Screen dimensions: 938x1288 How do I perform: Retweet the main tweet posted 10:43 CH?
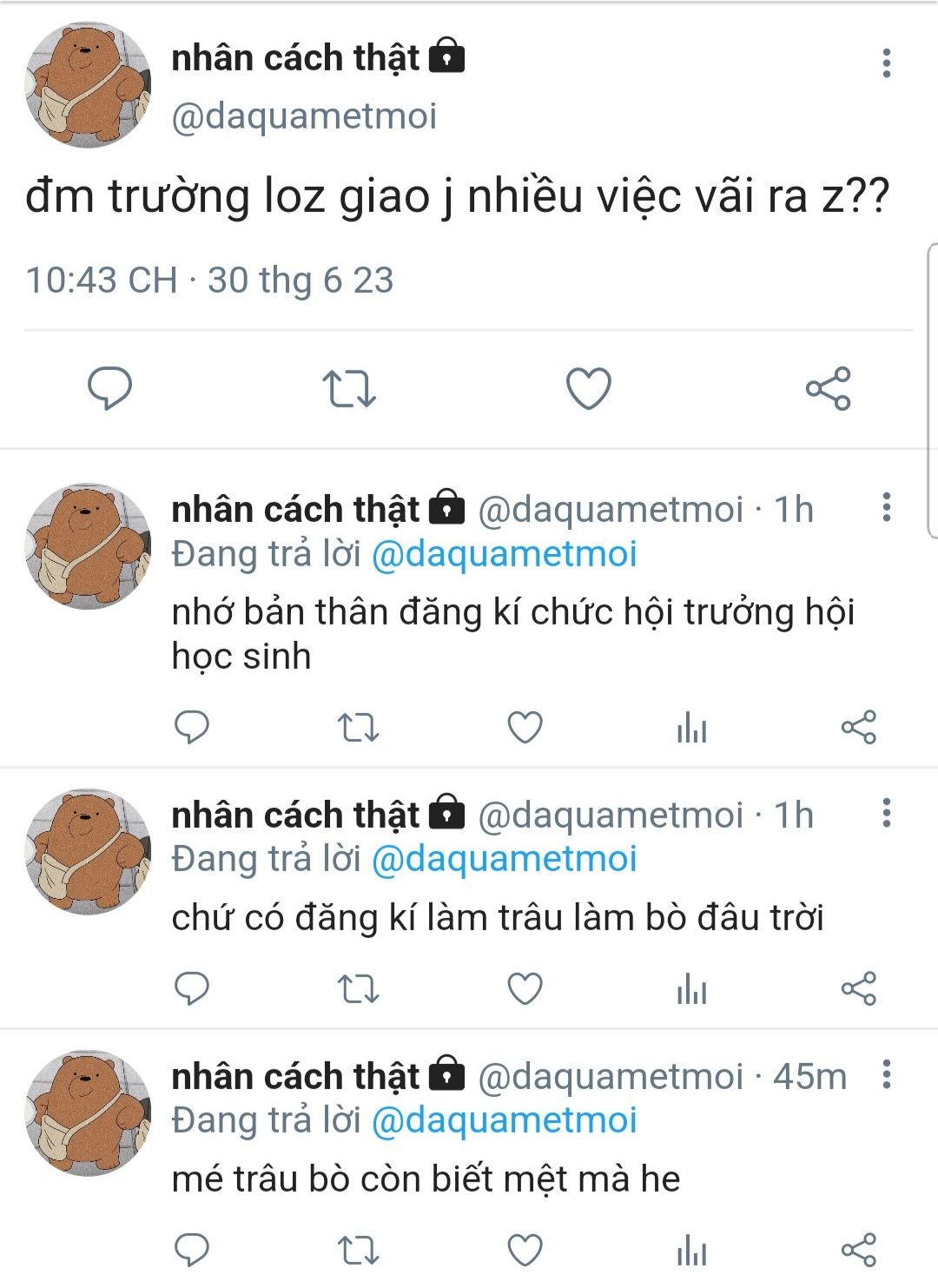[349, 389]
